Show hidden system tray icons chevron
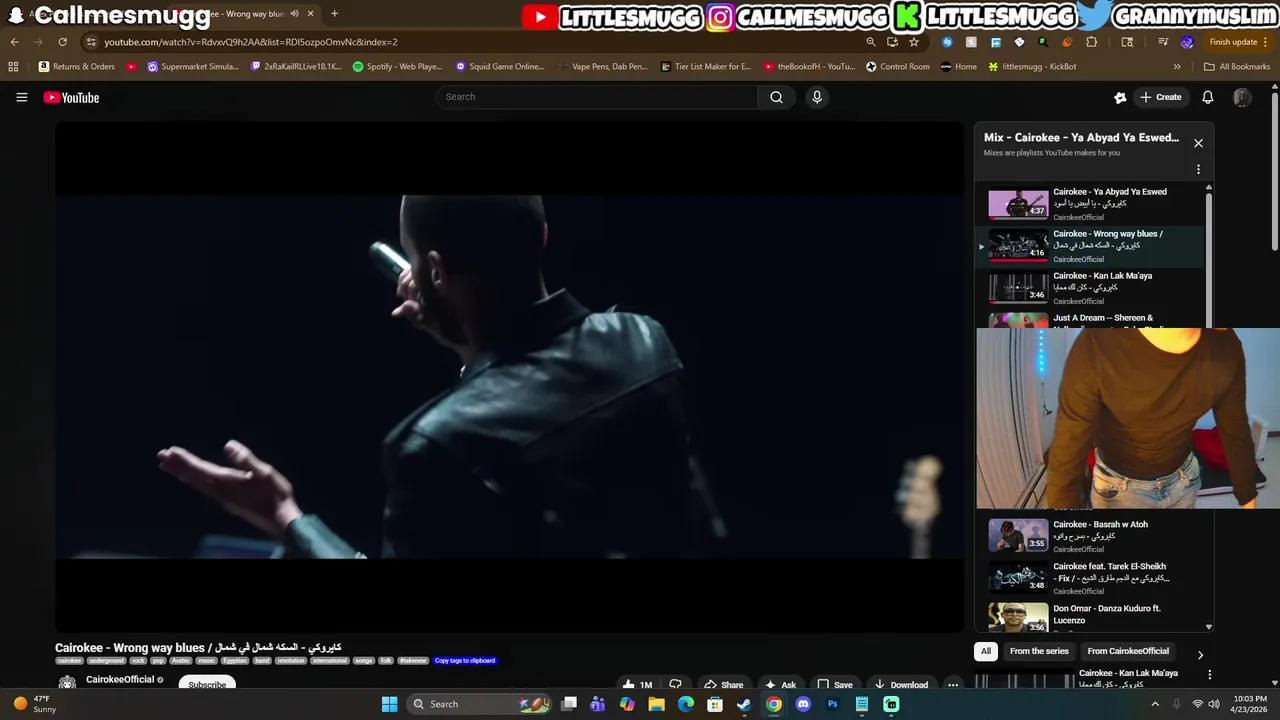The image size is (1280, 720). [x=1155, y=704]
